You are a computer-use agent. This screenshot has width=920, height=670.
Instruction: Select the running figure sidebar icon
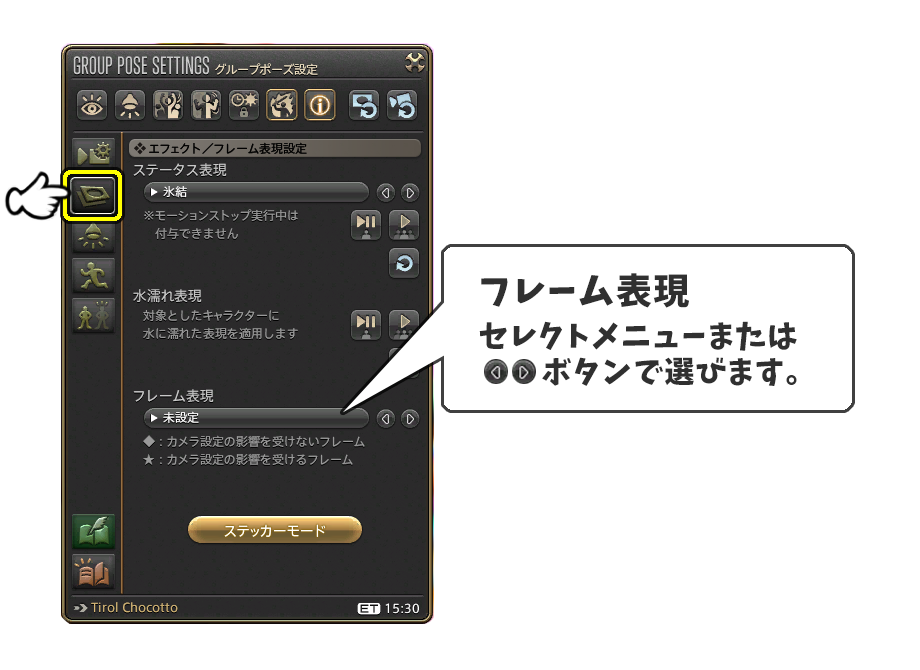[x=93, y=276]
